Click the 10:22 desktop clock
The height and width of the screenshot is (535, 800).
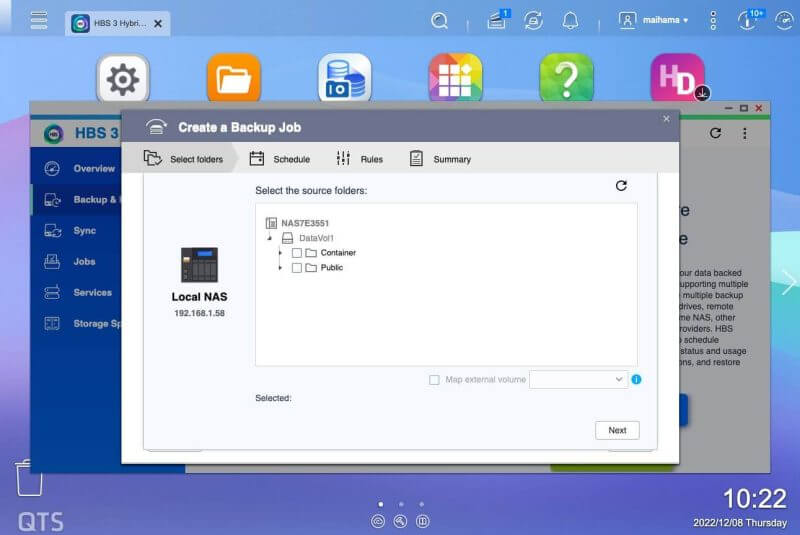tap(754, 499)
